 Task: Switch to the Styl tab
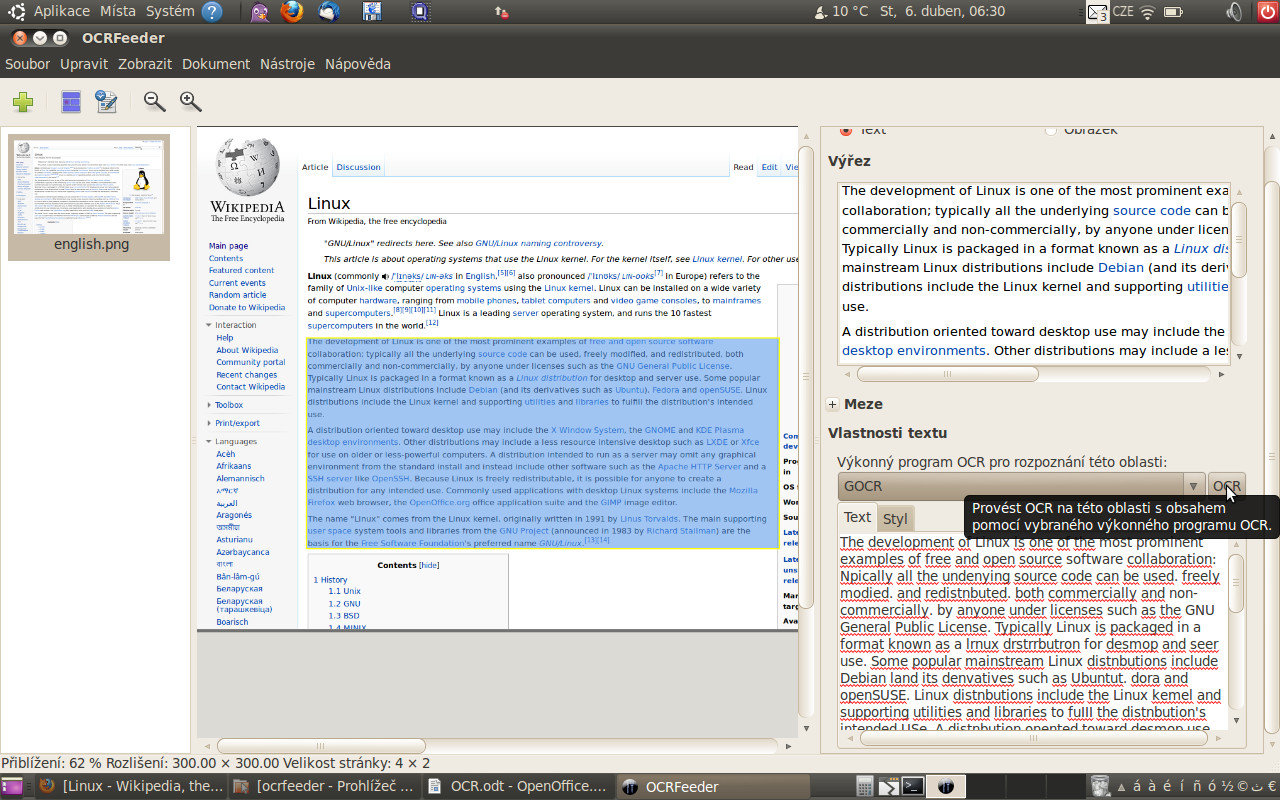pyautogui.click(x=895, y=518)
